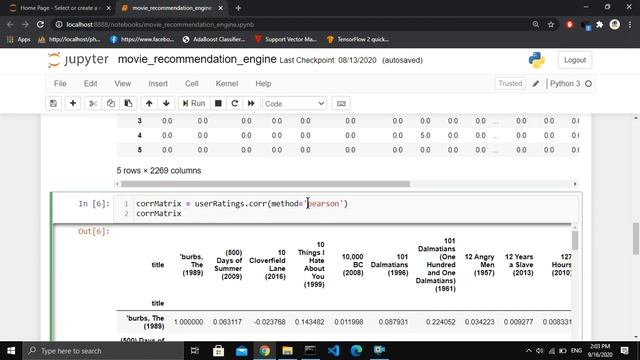This screenshot has height=360, width=640.
Task: Interrupt the kernel with the stop icon
Action: coord(218,104)
